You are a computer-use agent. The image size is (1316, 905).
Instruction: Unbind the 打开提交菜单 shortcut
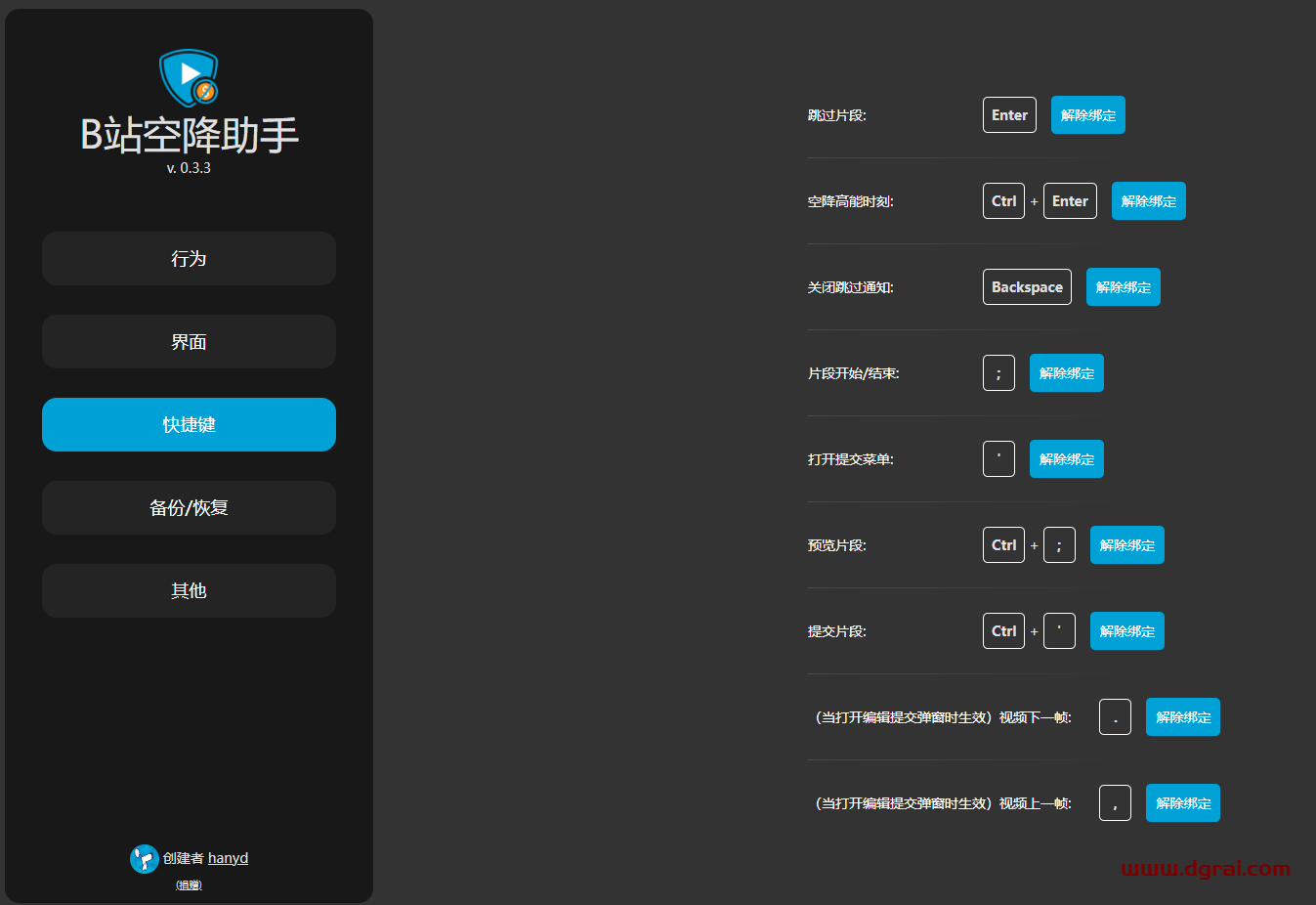click(x=1067, y=459)
